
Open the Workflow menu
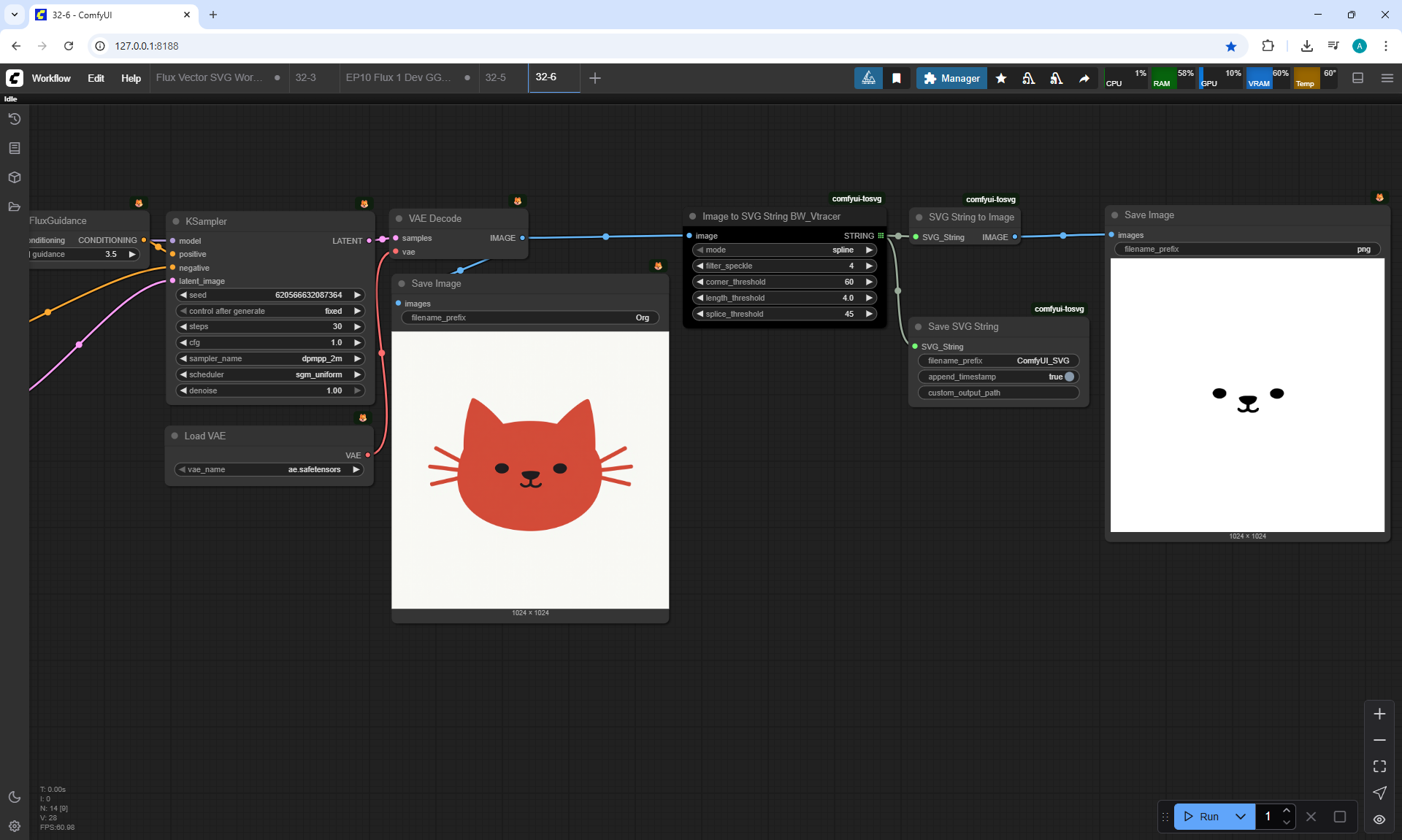click(51, 78)
